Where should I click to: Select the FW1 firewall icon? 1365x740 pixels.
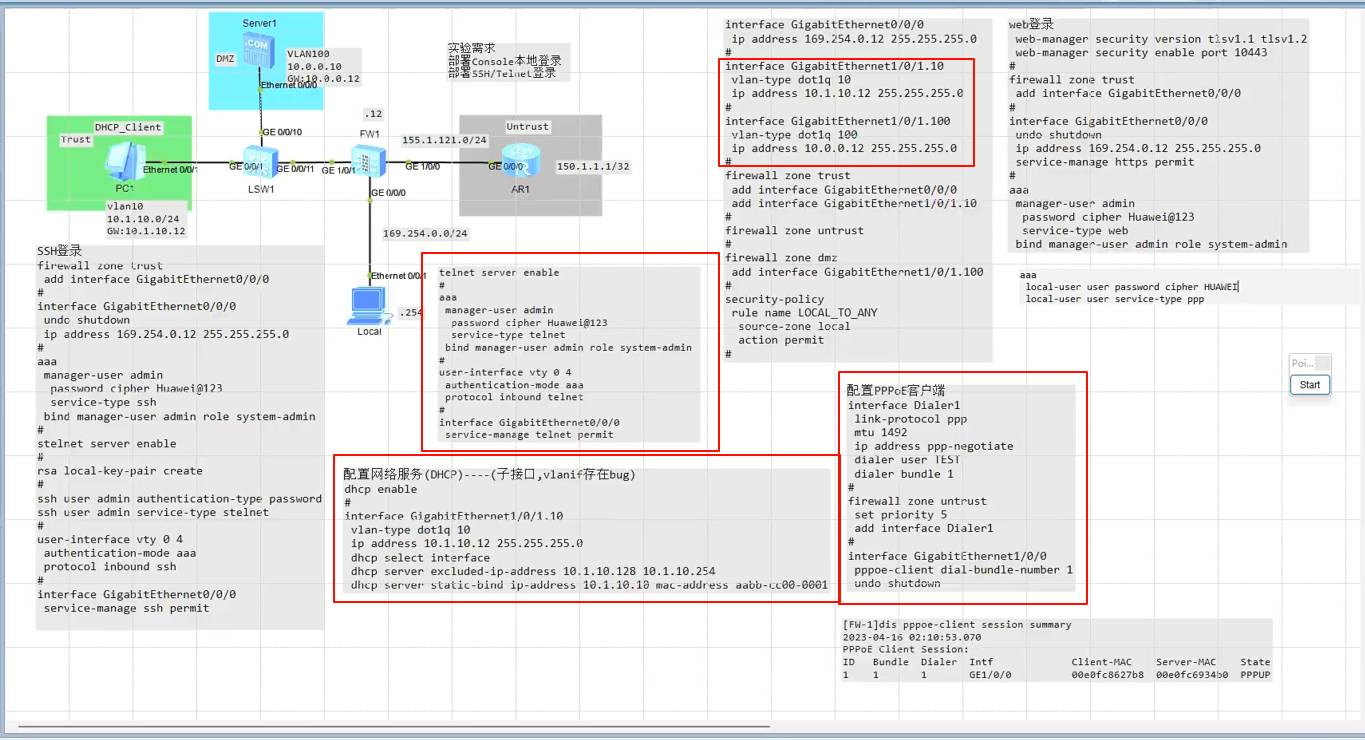point(369,160)
